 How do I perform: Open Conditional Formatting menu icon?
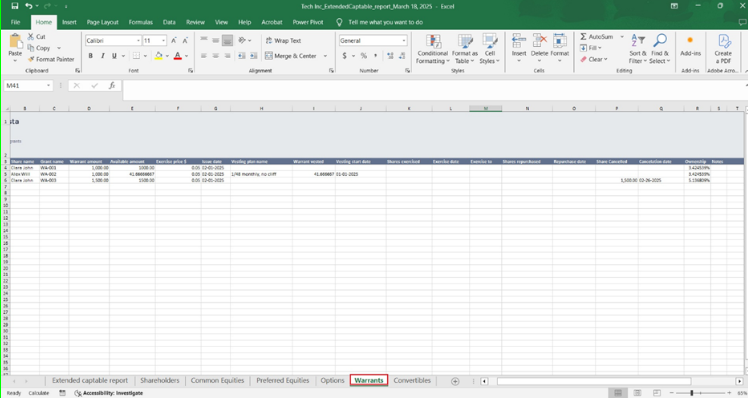point(433,42)
